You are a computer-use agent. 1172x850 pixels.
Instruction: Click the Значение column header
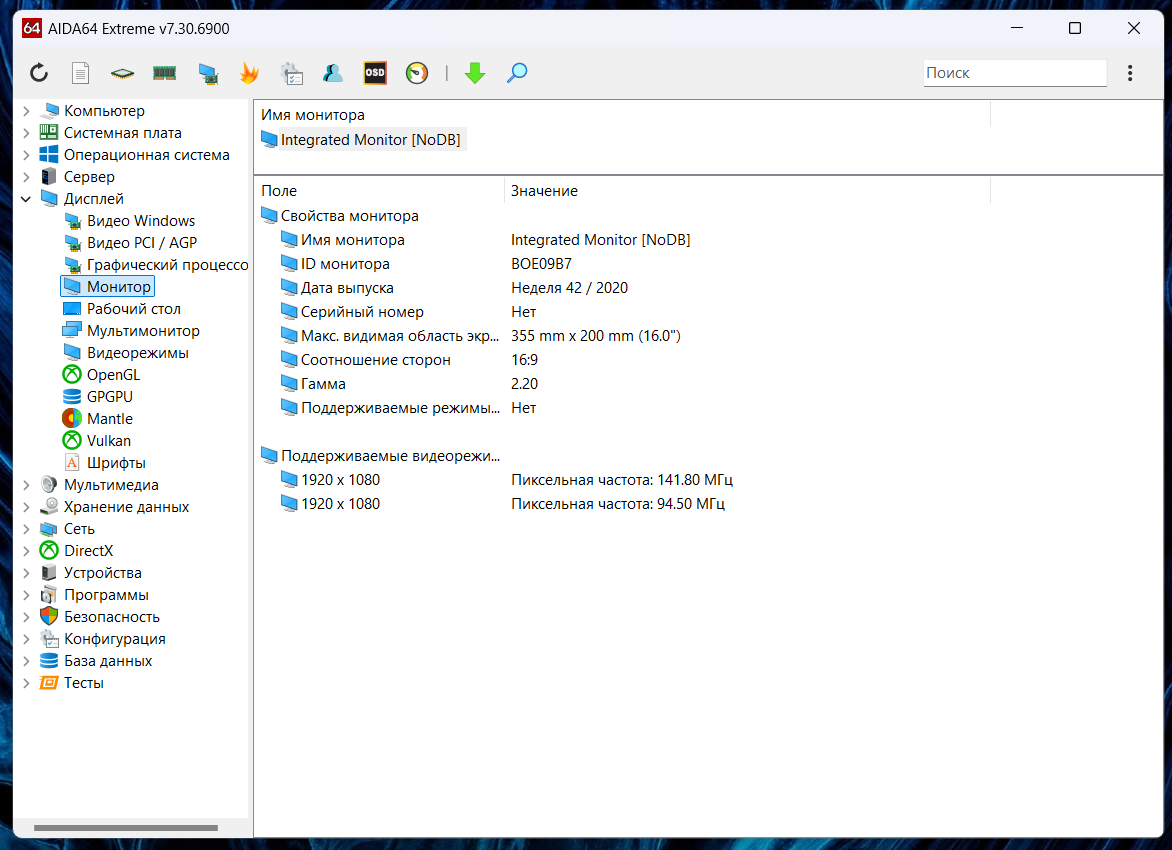747,191
